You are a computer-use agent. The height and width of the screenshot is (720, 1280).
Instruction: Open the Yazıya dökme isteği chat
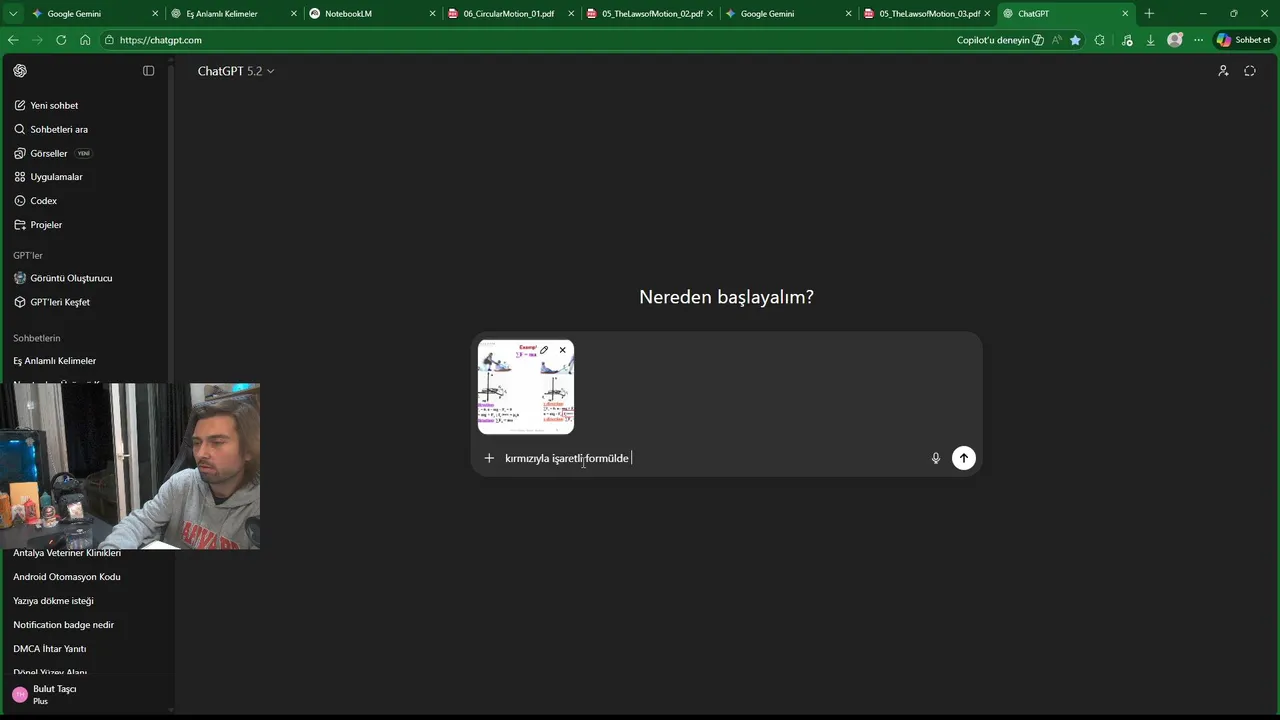point(53,601)
